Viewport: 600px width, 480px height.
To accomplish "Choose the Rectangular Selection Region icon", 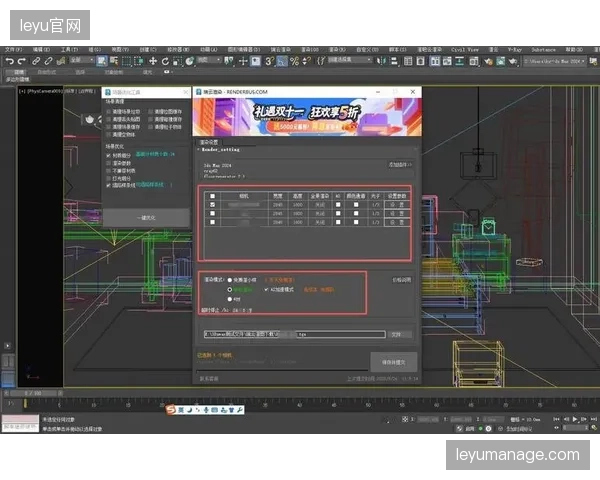I will [126, 61].
